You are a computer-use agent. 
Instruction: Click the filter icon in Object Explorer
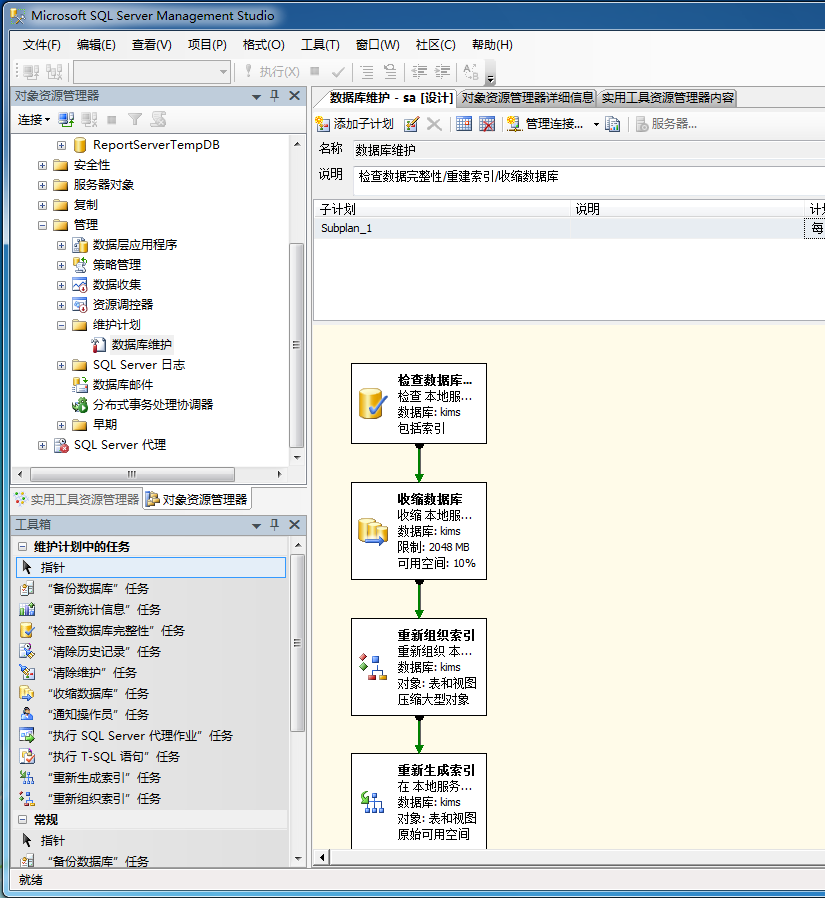pos(135,120)
